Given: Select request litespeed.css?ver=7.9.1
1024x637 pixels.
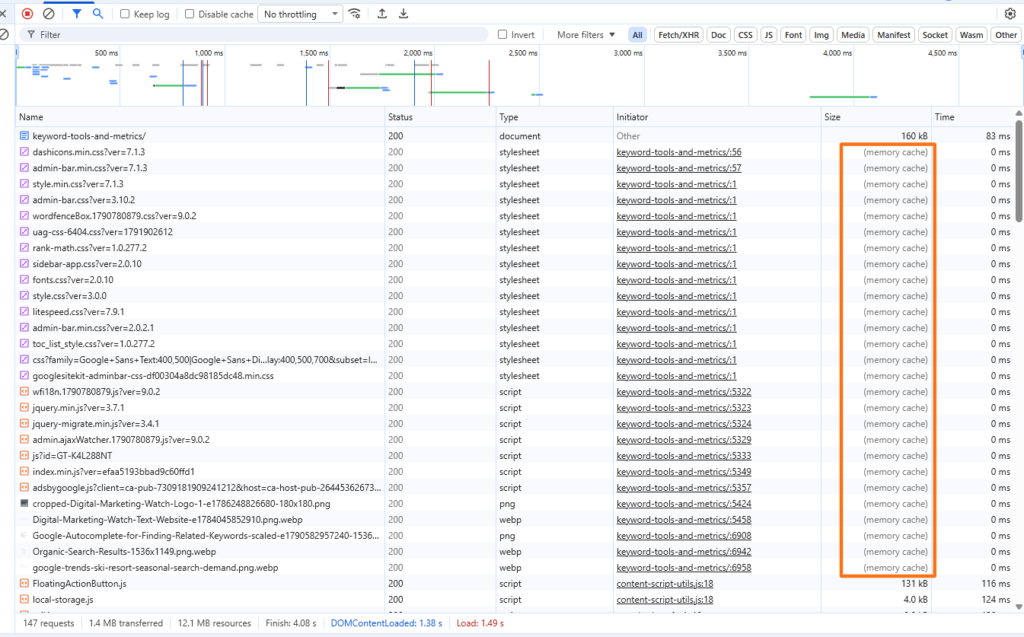Looking at the screenshot, I should pos(78,312).
